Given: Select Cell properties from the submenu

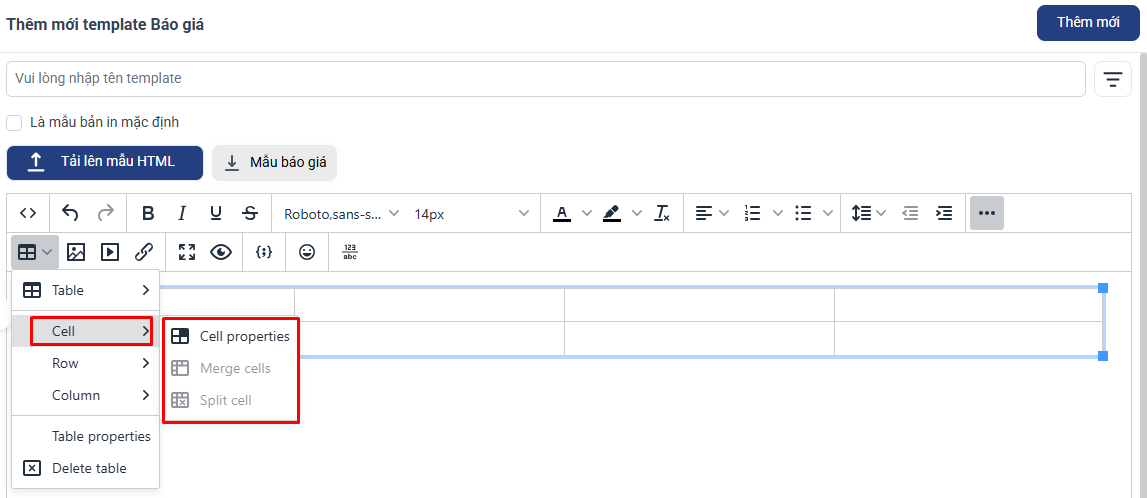Looking at the screenshot, I should click(x=244, y=336).
